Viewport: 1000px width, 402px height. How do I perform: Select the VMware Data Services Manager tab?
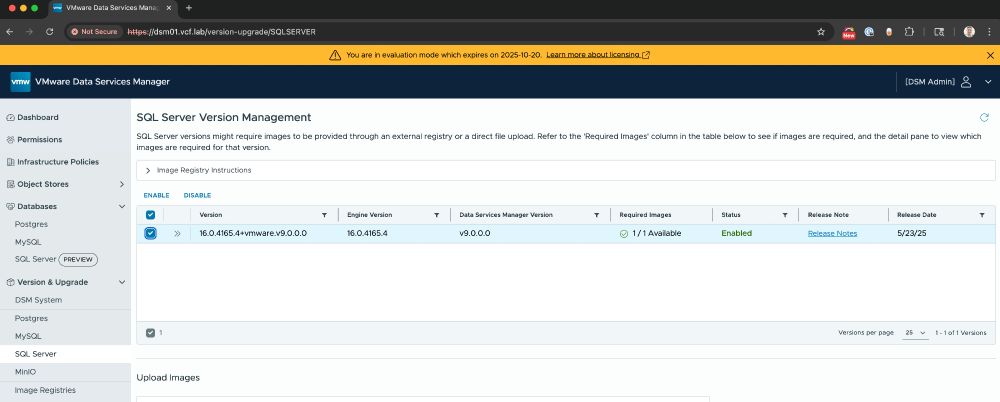click(113, 8)
